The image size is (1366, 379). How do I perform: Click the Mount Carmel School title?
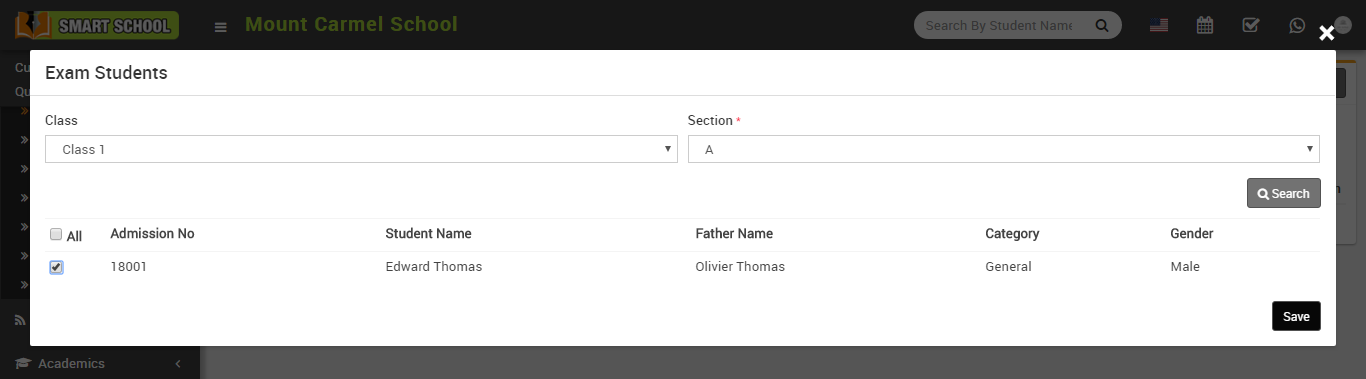pyautogui.click(x=351, y=24)
